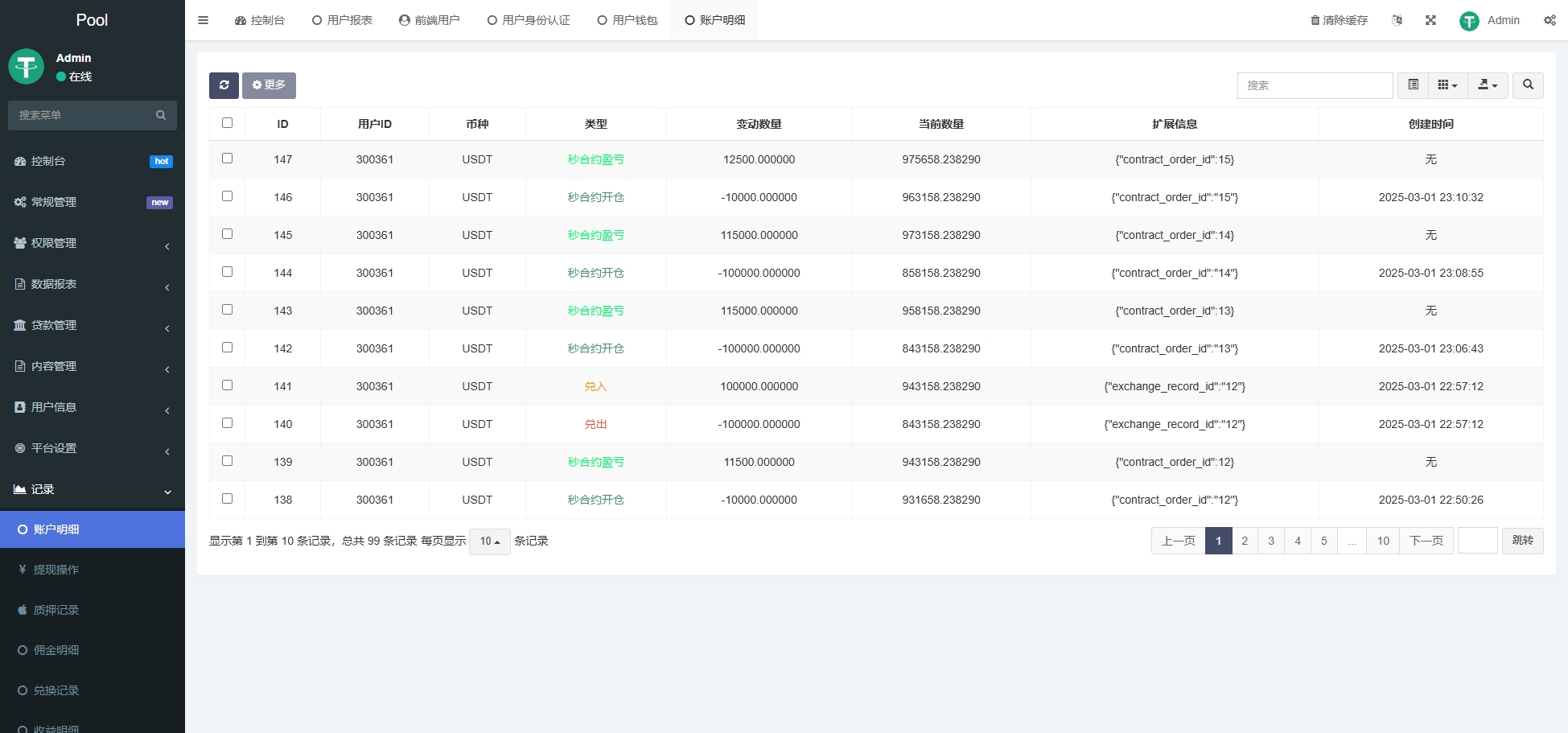Toggle the table card view icon
Viewport: 1568px width, 733px height.
[1413, 85]
